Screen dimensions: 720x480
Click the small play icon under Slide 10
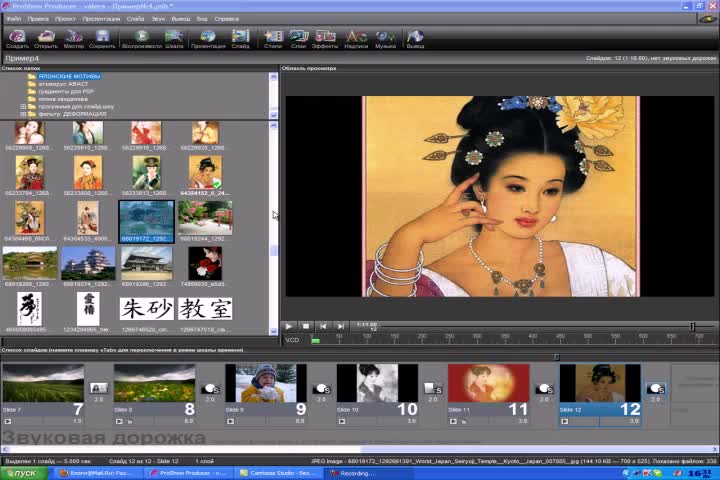(x=342, y=421)
